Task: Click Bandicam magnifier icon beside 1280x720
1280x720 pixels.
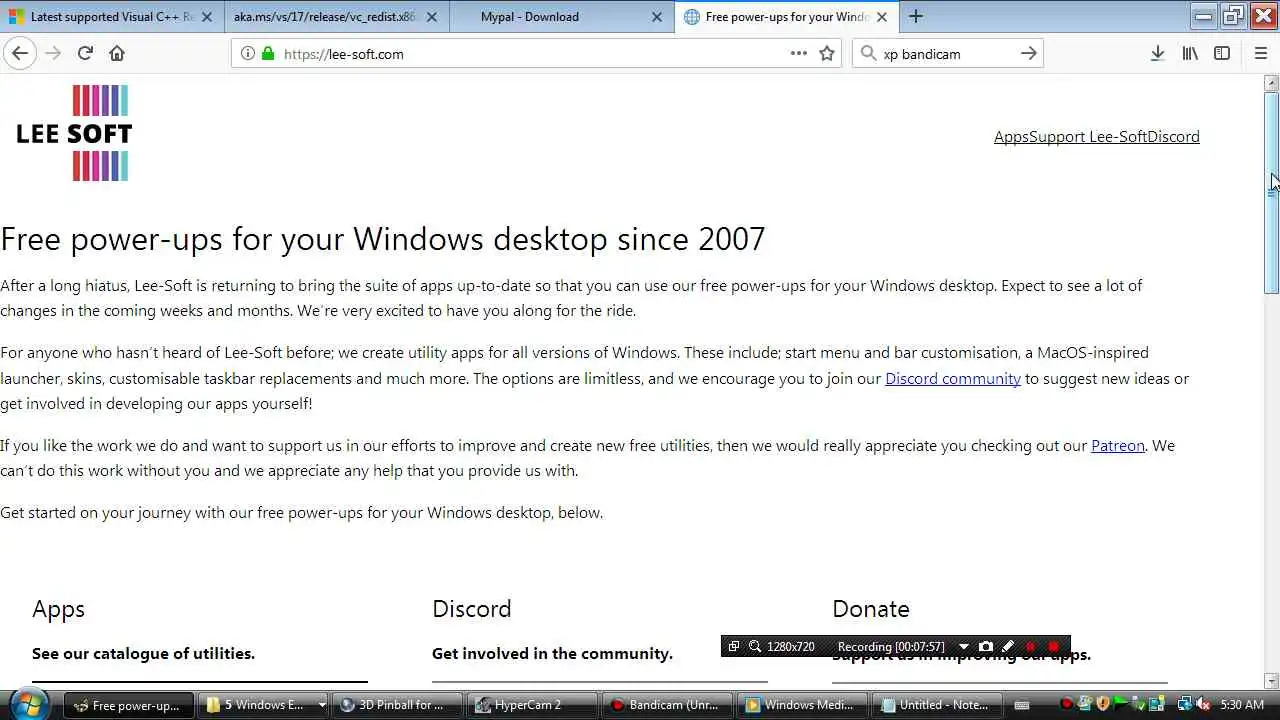Action: 755,646
